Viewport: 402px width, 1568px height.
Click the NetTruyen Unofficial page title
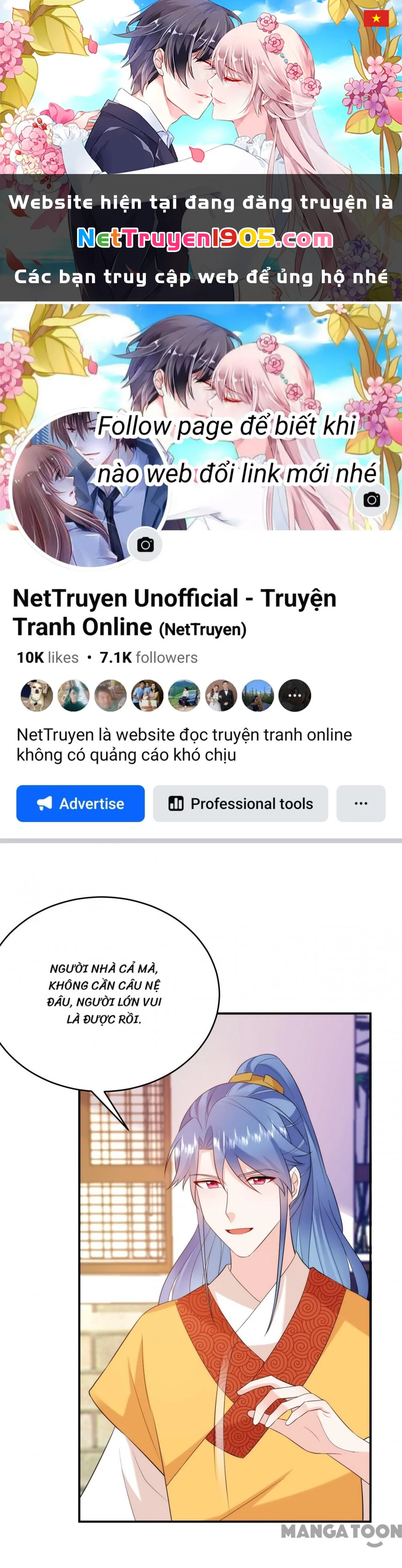(x=174, y=612)
